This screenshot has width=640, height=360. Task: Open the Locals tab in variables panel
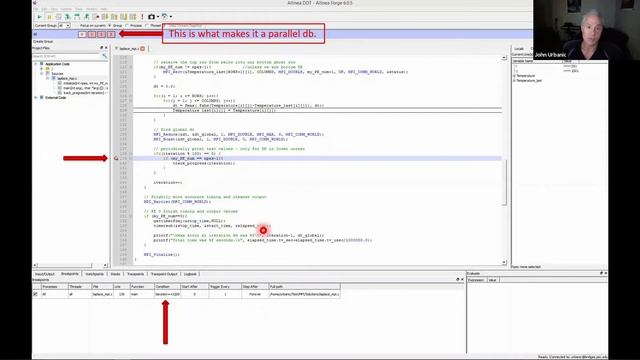pos(519,49)
